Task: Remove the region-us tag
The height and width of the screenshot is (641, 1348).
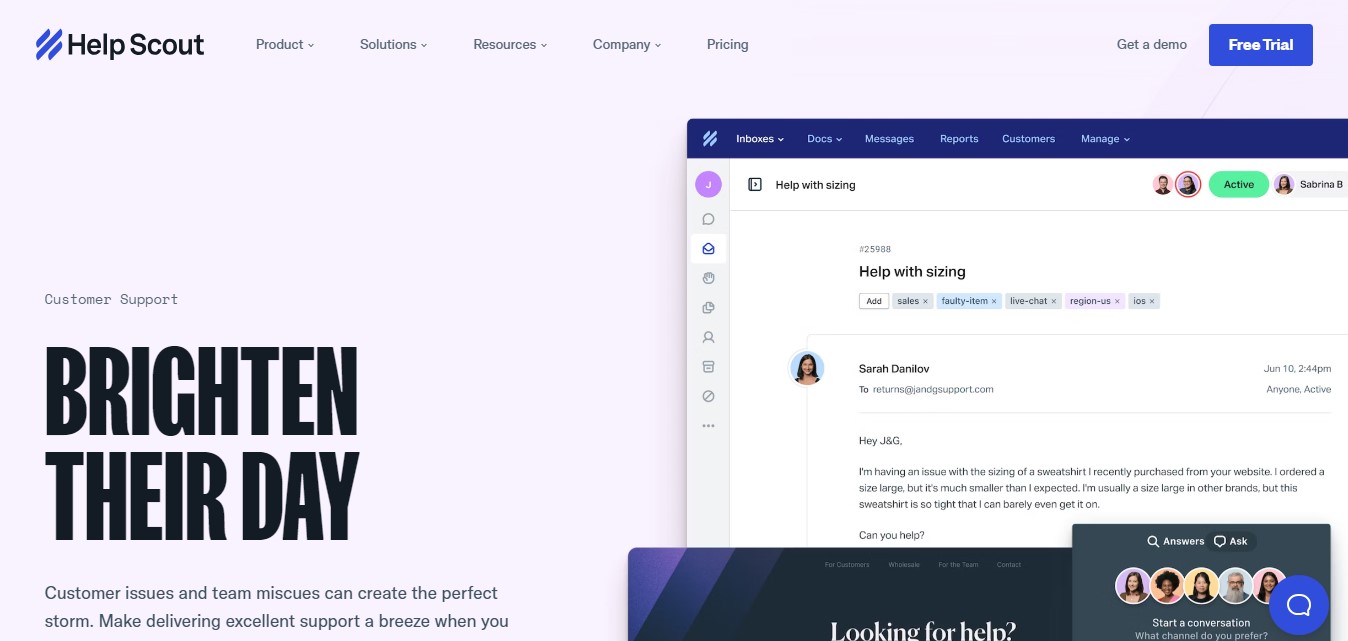Action: 1117,301
